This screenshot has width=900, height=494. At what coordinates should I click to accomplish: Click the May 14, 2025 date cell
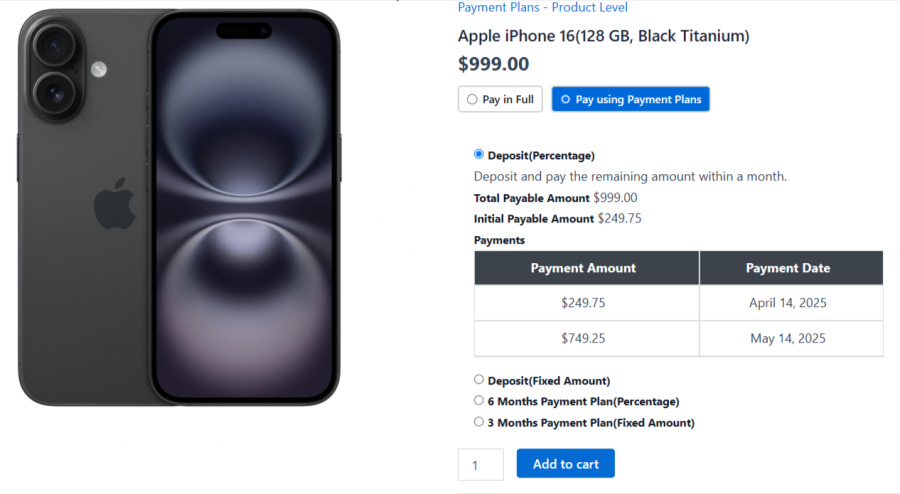coord(788,338)
